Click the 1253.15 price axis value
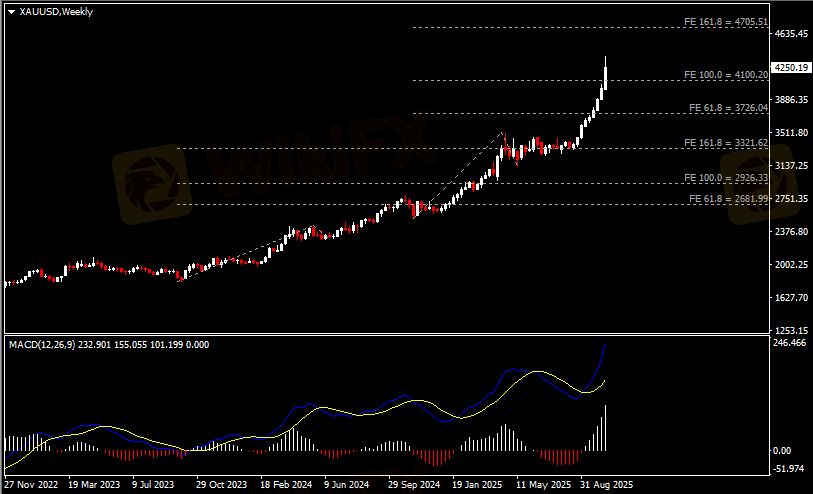The height and width of the screenshot is (494, 813). pos(791,330)
